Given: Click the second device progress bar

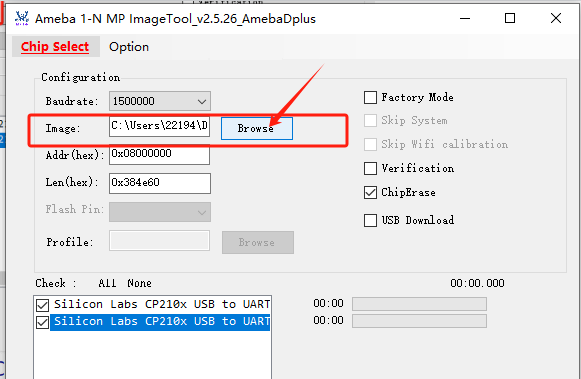Looking at the screenshot, I should coord(419,321).
